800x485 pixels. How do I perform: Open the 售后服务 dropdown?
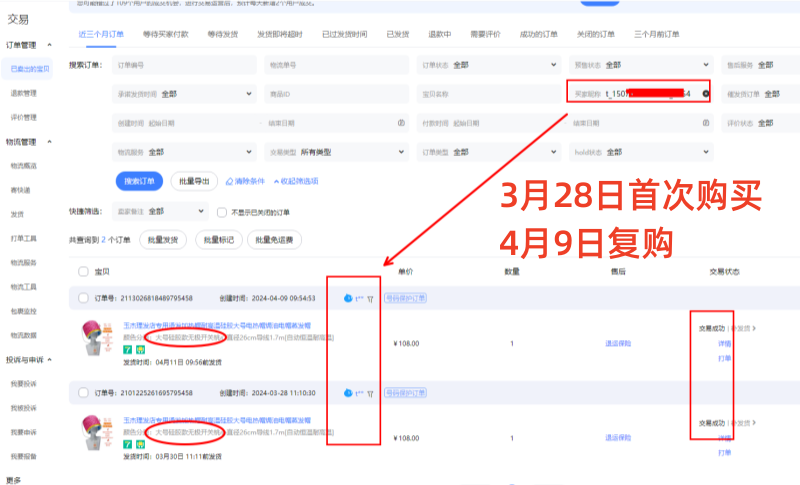(x=761, y=65)
